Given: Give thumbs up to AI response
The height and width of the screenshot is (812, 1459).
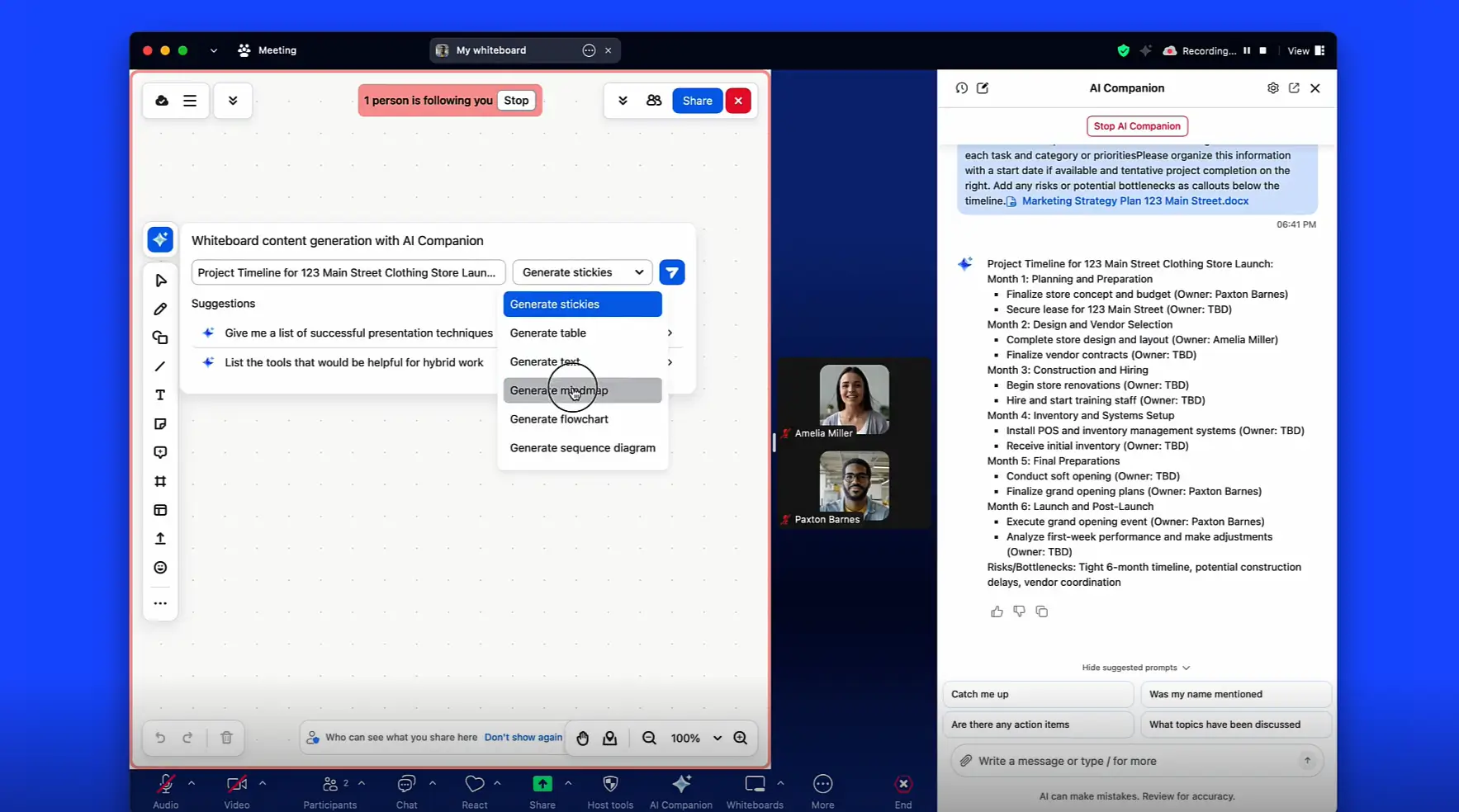Looking at the screenshot, I should pos(997,611).
